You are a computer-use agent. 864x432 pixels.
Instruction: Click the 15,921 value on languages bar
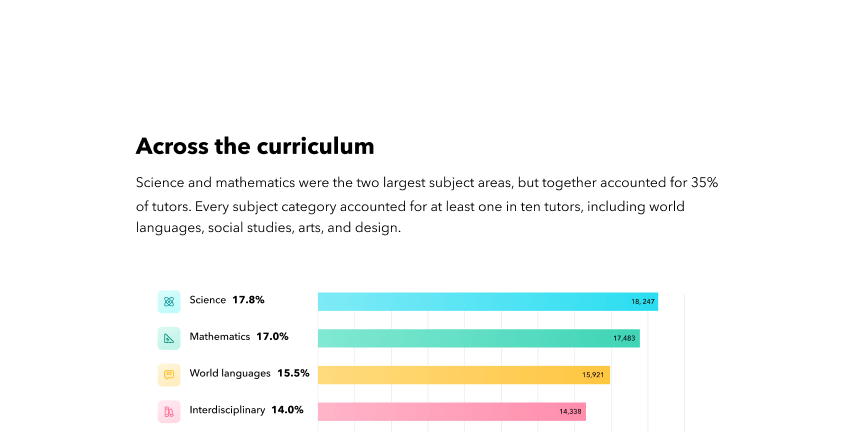click(x=594, y=375)
